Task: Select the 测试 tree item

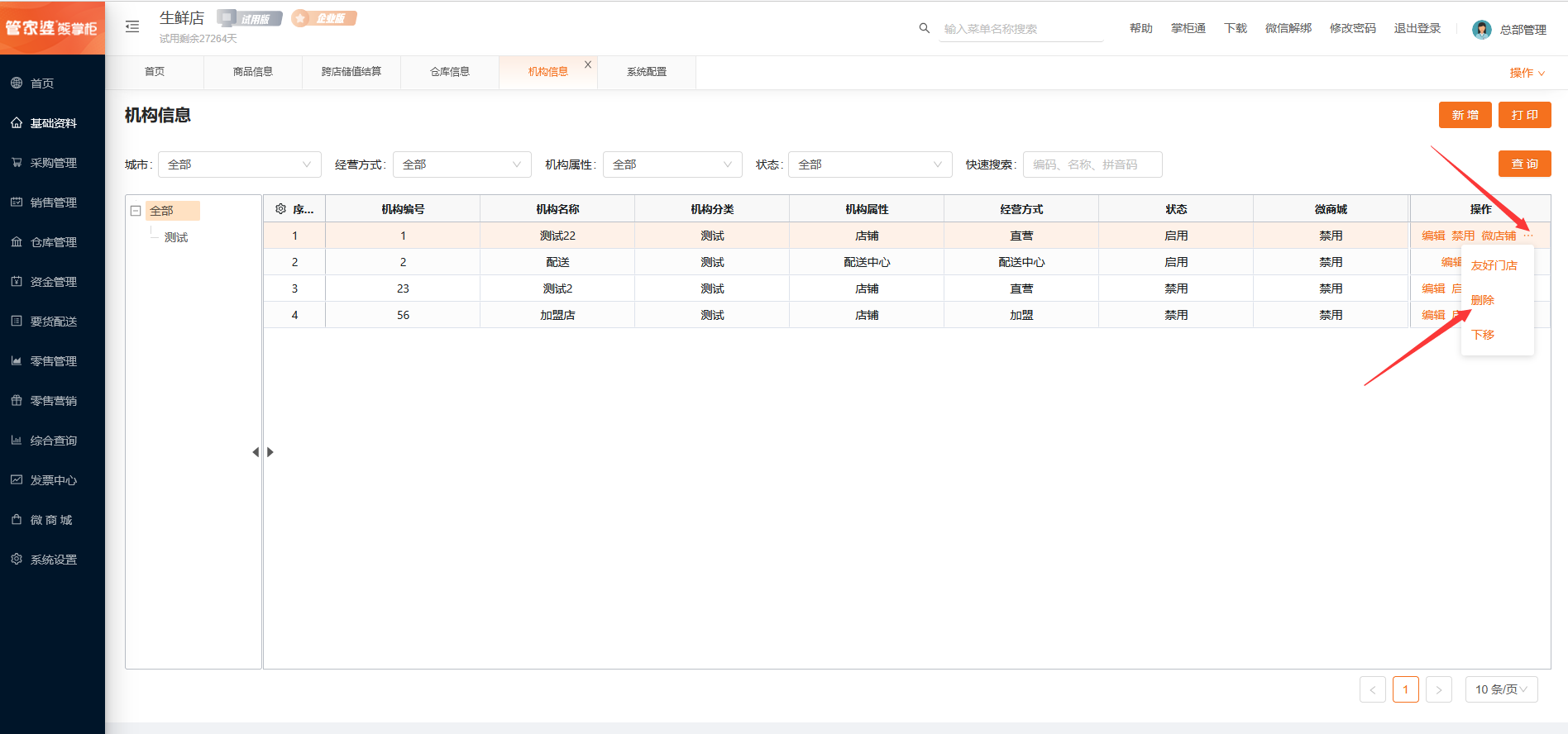Action: pyautogui.click(x=176, y=237)
